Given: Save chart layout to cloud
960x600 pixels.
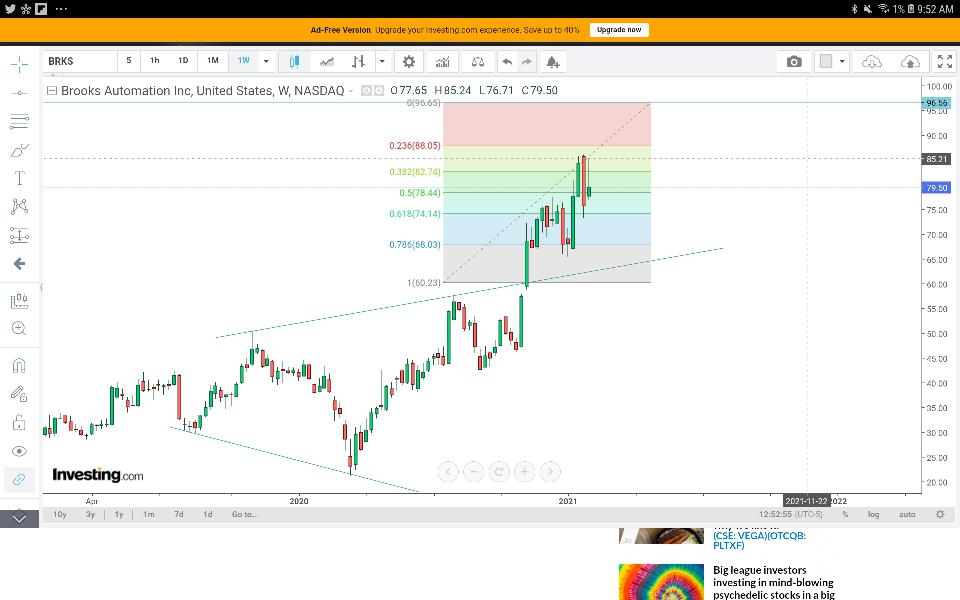Looking at the screenshot, I should click(910, 61).
